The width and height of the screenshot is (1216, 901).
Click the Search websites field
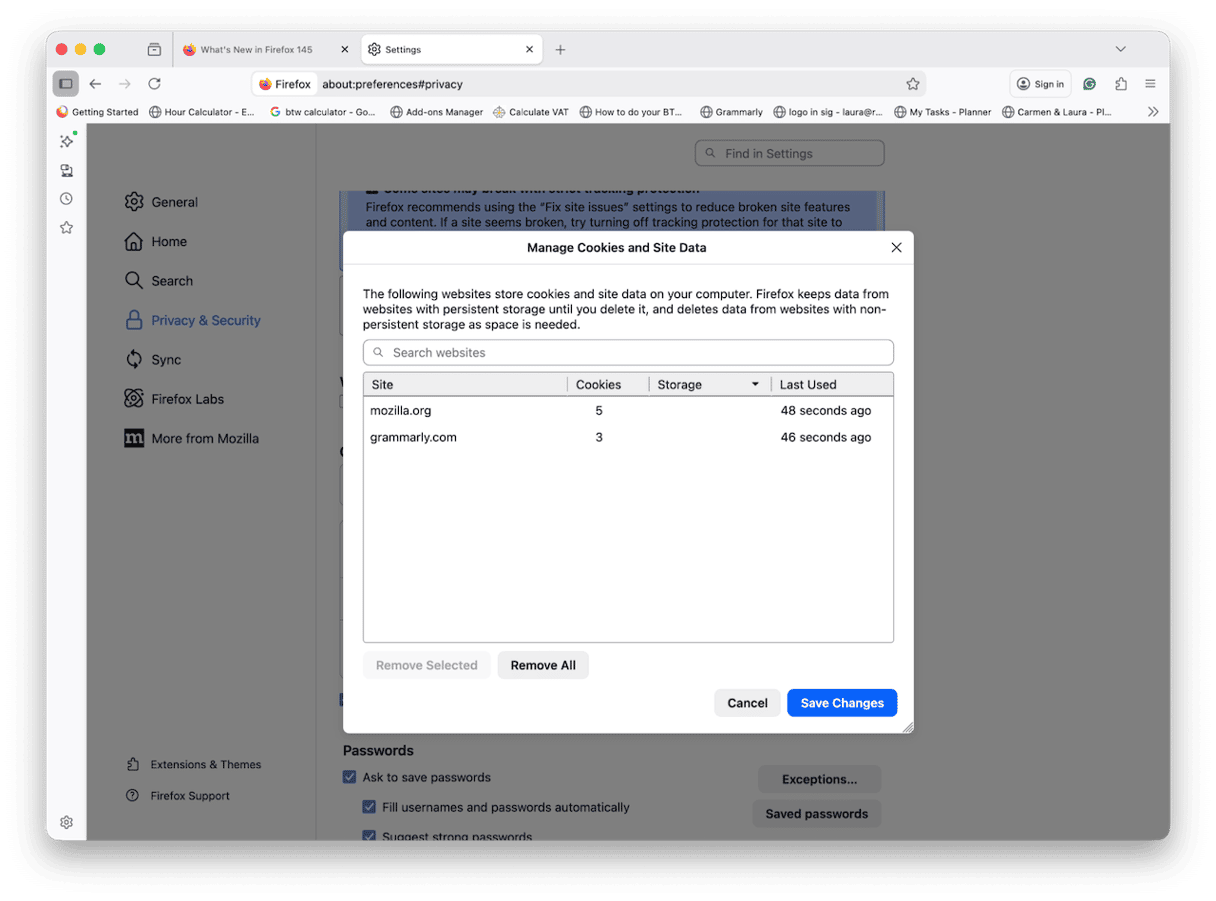click(x=628, y=353)
